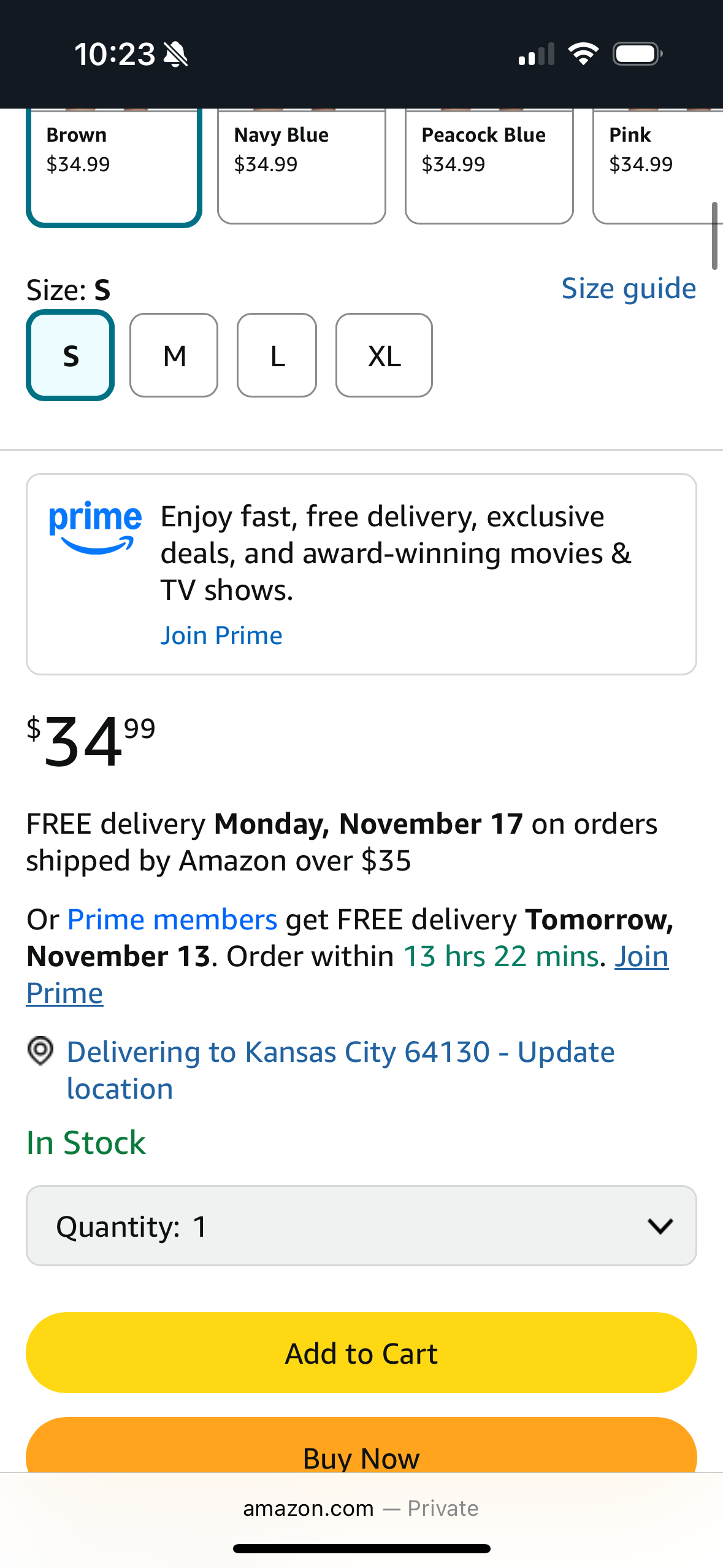Open the Size guide link

[629, 288]
